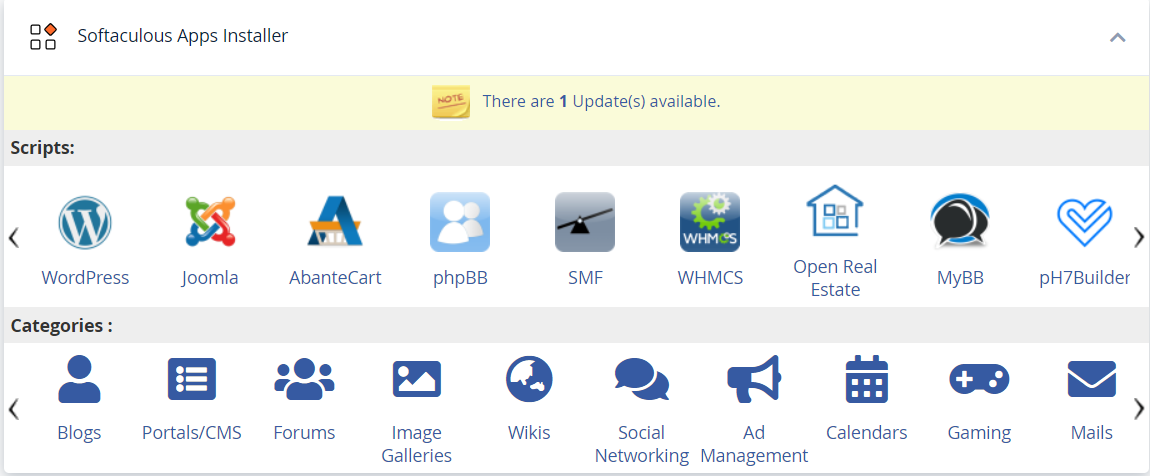Click the Wikis text label
Image resolution: width=1150 pixels, height=476 pixels.
tap(529, 433)
